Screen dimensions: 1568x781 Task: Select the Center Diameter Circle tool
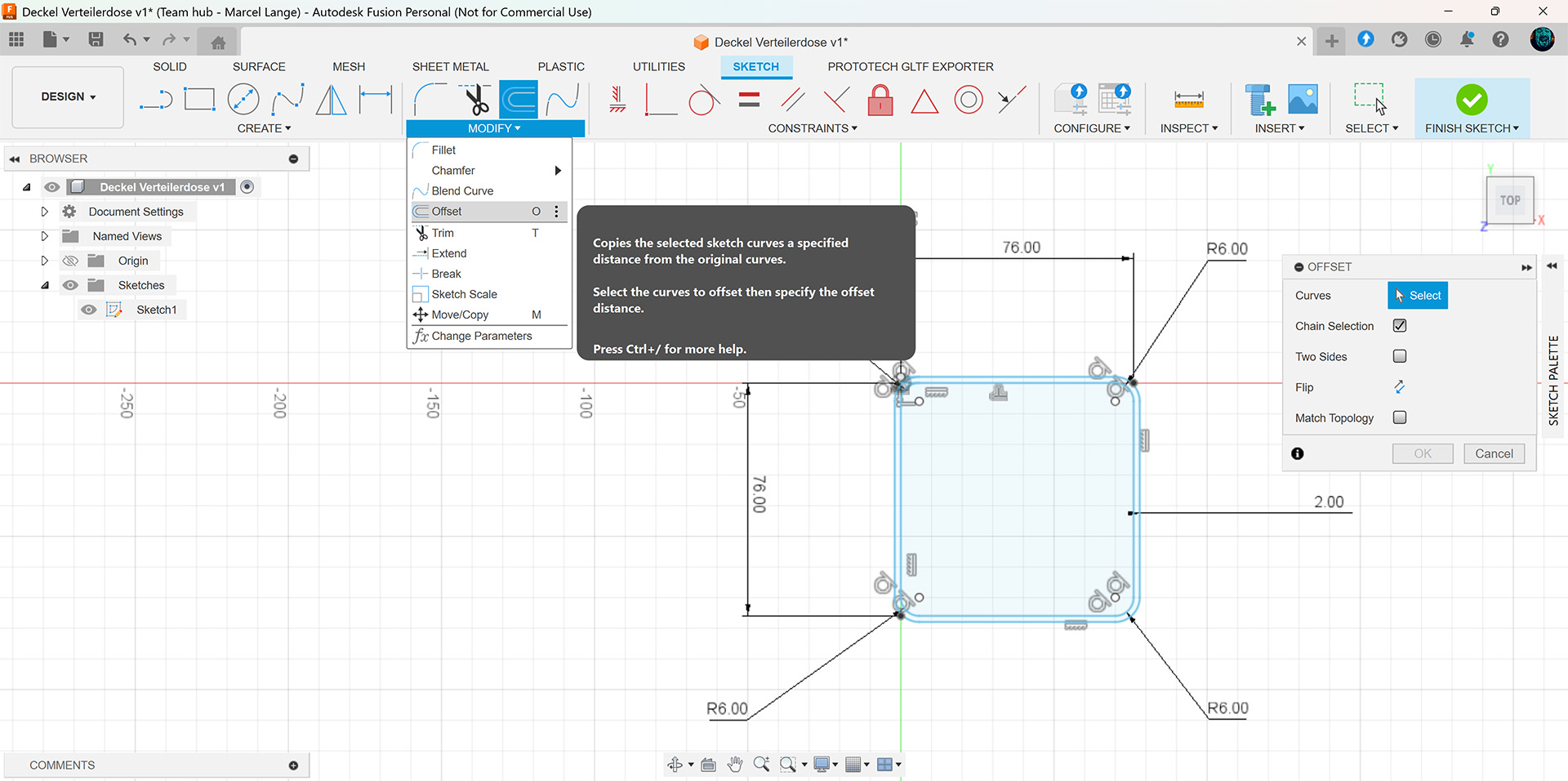243,100
